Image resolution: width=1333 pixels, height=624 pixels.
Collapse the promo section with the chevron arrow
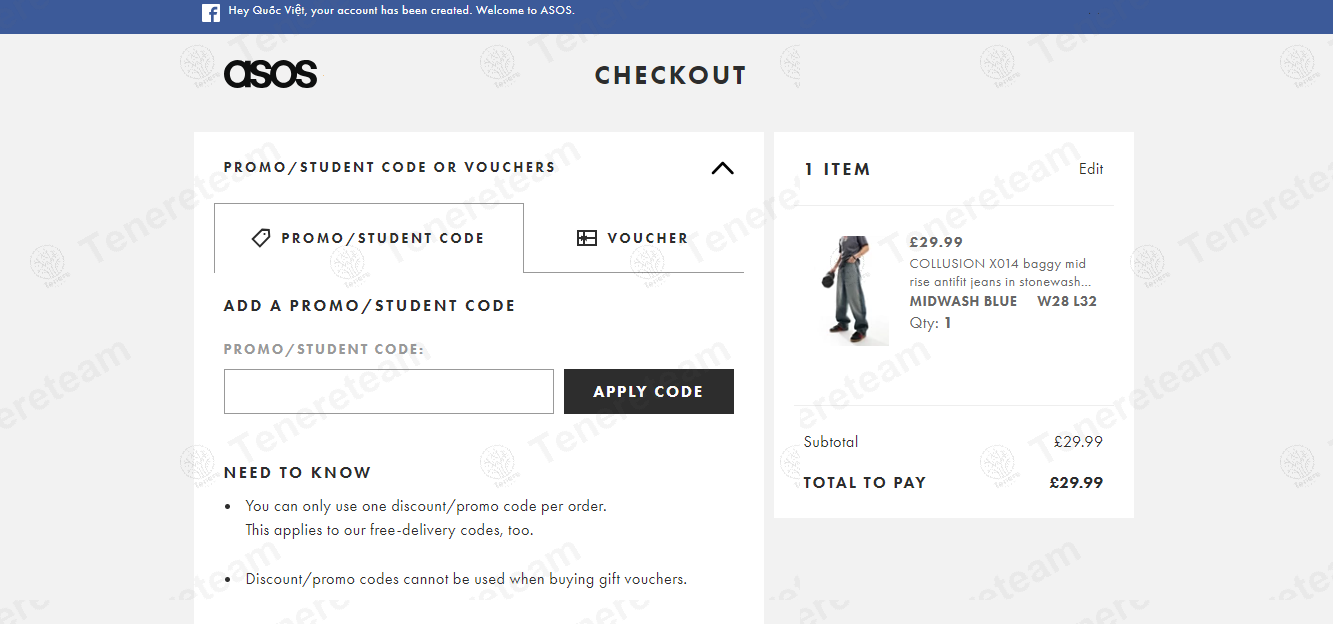tap(722, 168)
